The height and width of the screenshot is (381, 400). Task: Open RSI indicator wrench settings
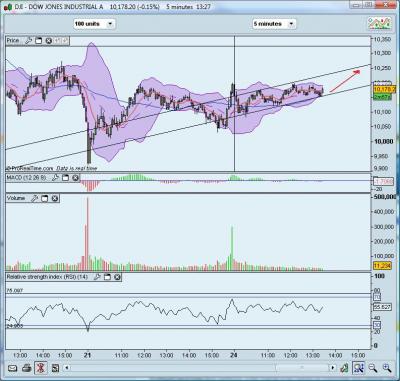pyautogui.click(x=97, y=277)
